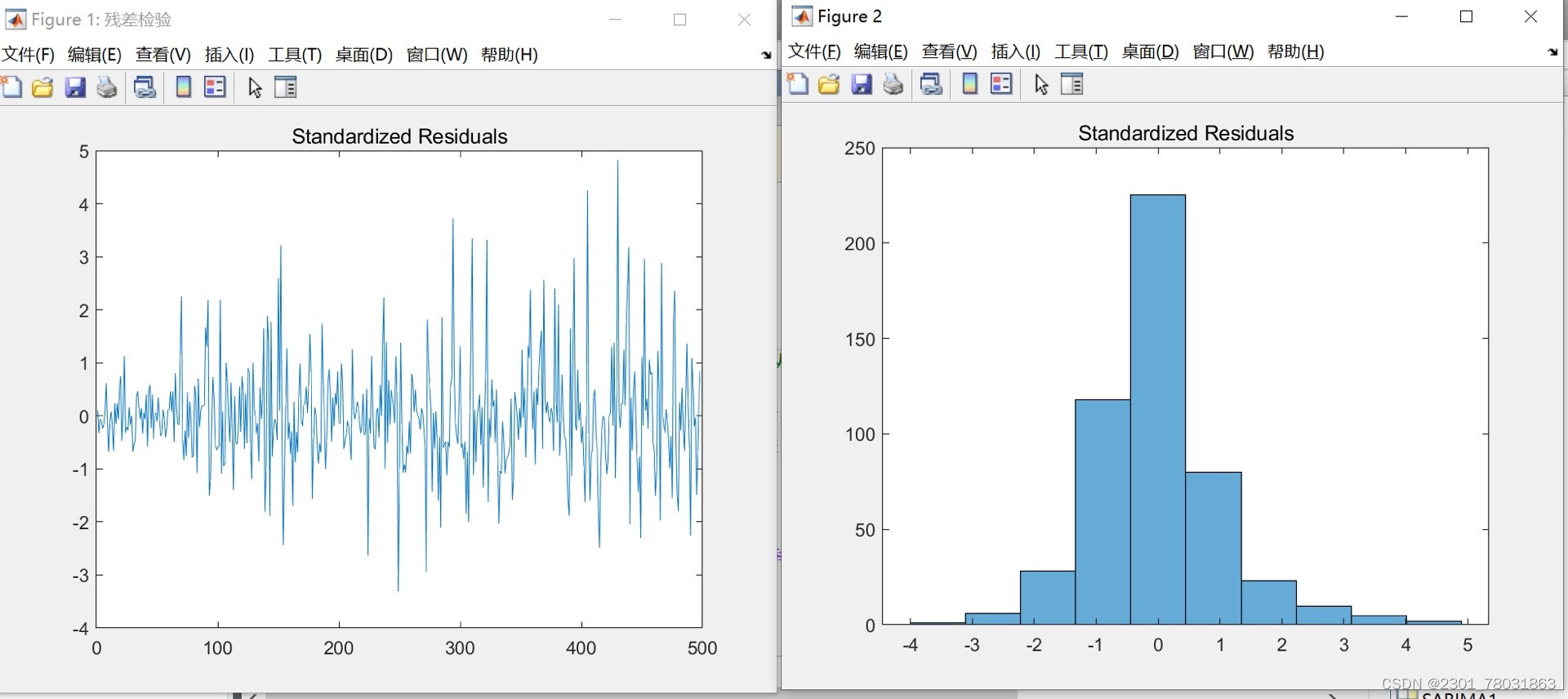Activate the Edit Plot arrow in Figure 1
Image resolution: width=1568 pixels, height=699 pixels.
[x=255, y=87]
